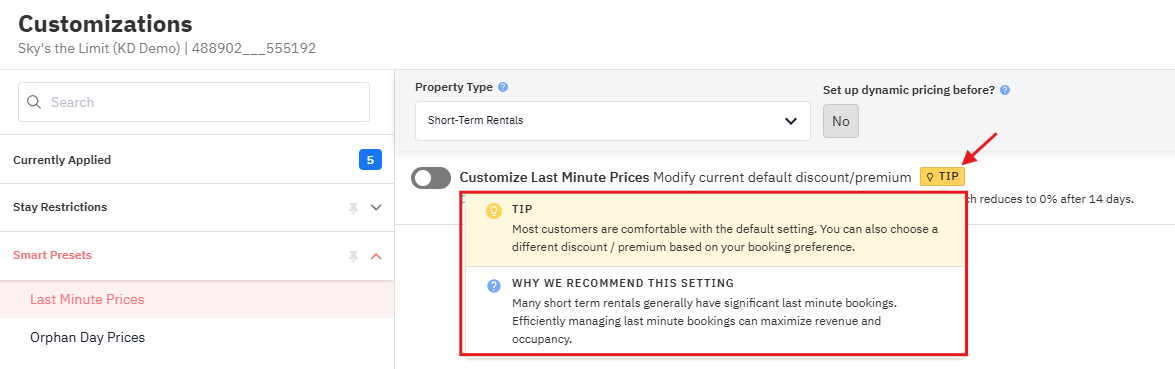Image resolution: width=1175 pixels, height=369 pixels.
Task: Click the blue question icon in recommendation section
Action: point(494,286)
